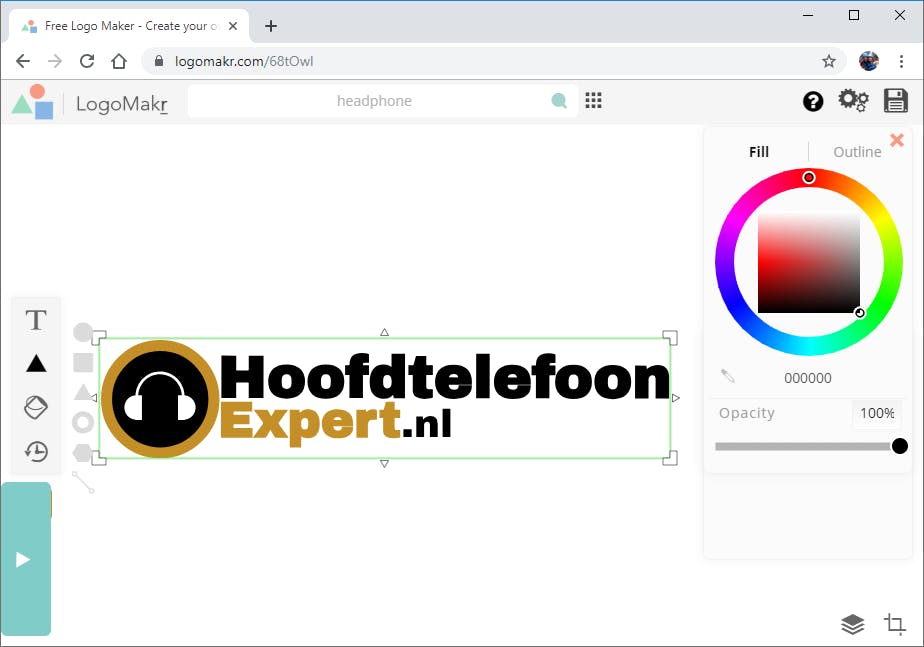Save the logo with floppy icon

(x=895, y=101)
